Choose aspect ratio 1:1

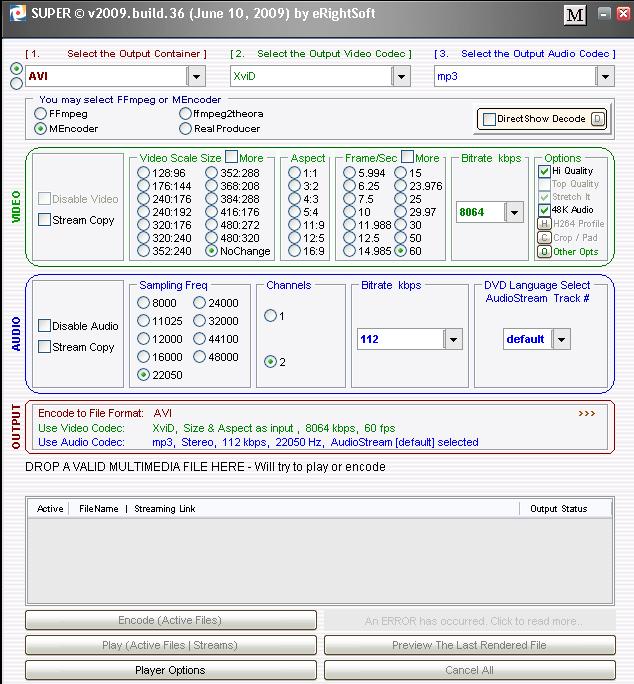point(295,173)
